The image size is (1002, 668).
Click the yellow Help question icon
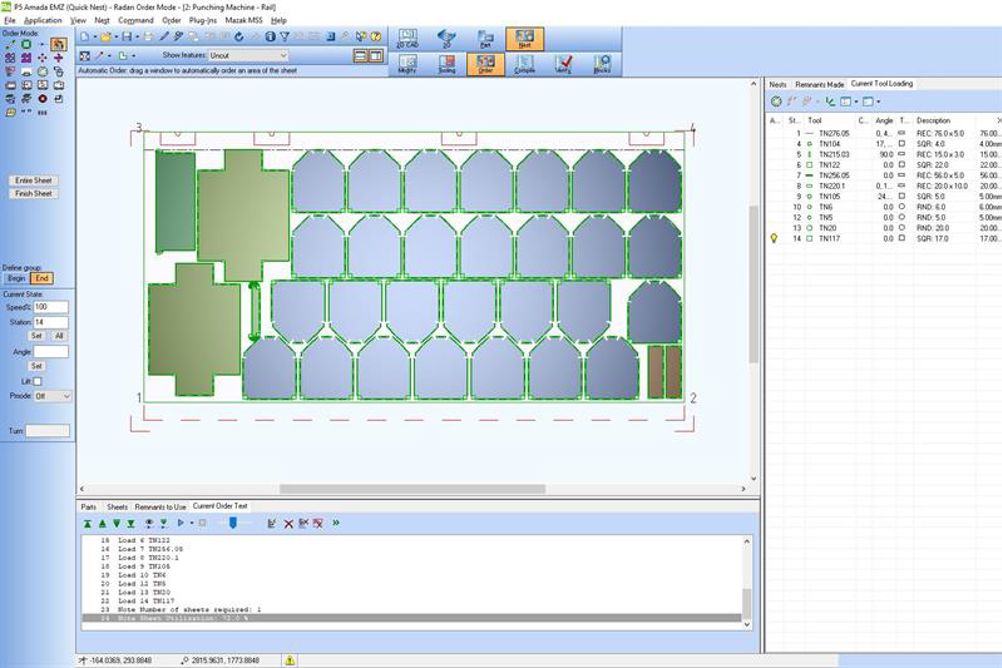[x=376, y=37]
